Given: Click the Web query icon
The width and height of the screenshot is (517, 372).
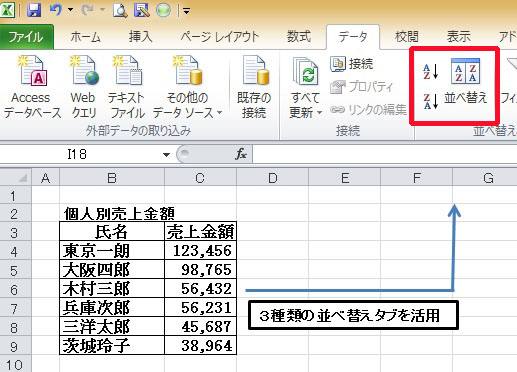Looking at the screenshot, I should pyautogui.click(x=84, y=70).
